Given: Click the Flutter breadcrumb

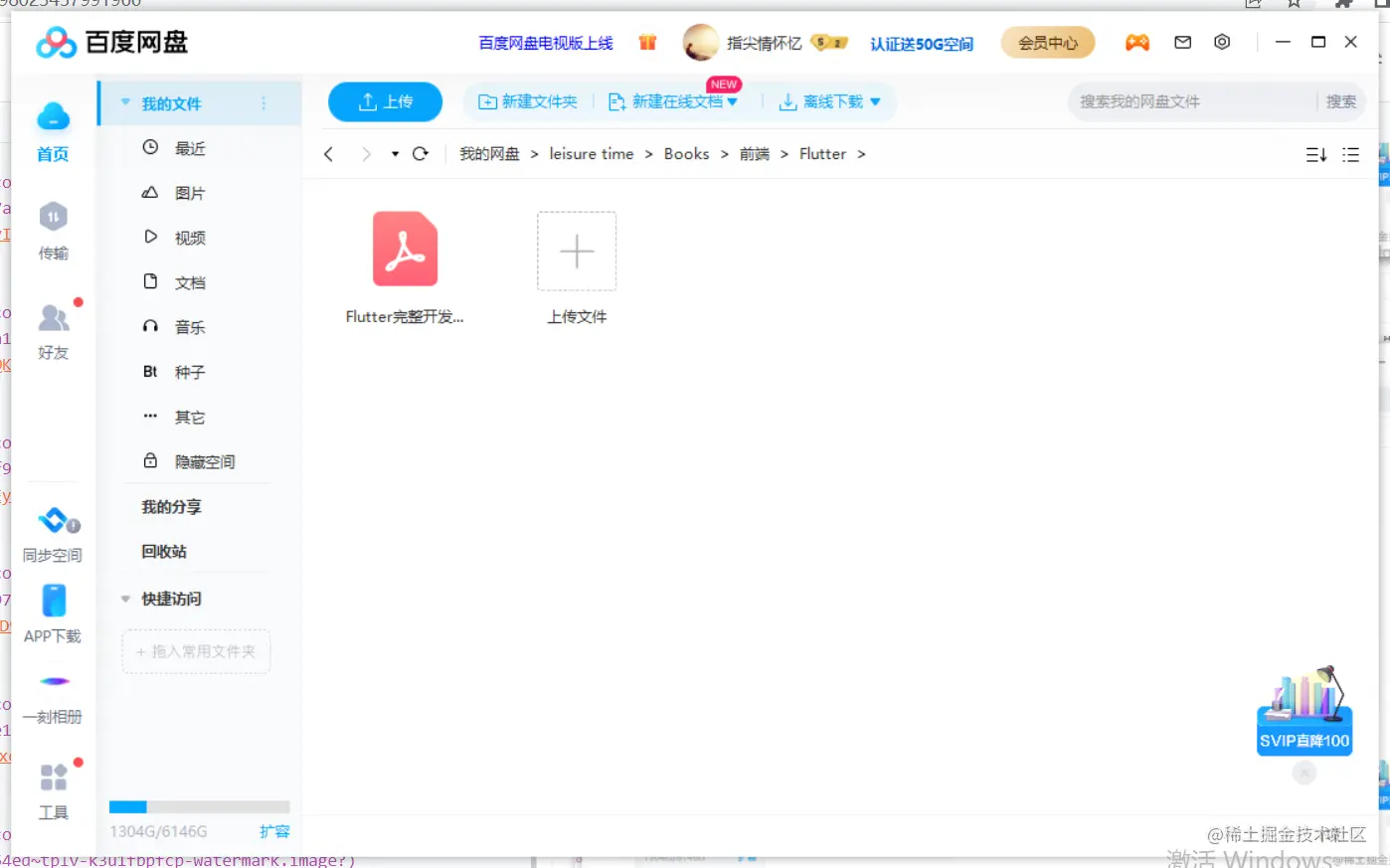Looking at the screenshot, I should (x=823, y=154).
